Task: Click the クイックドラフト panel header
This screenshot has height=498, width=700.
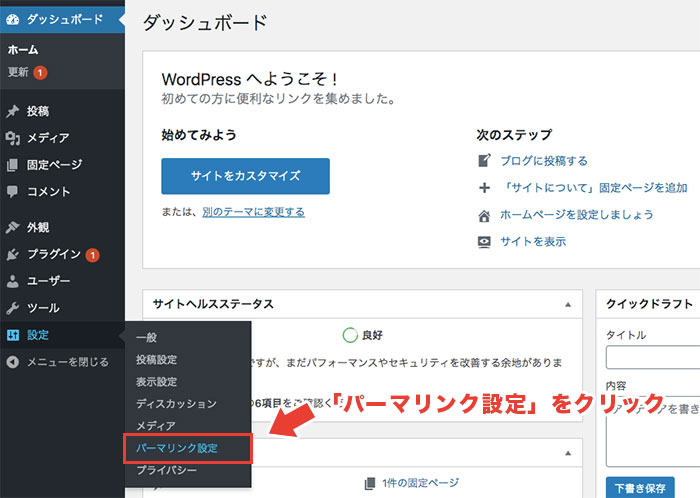Action: pyautogui.click(x=648, y=304)
